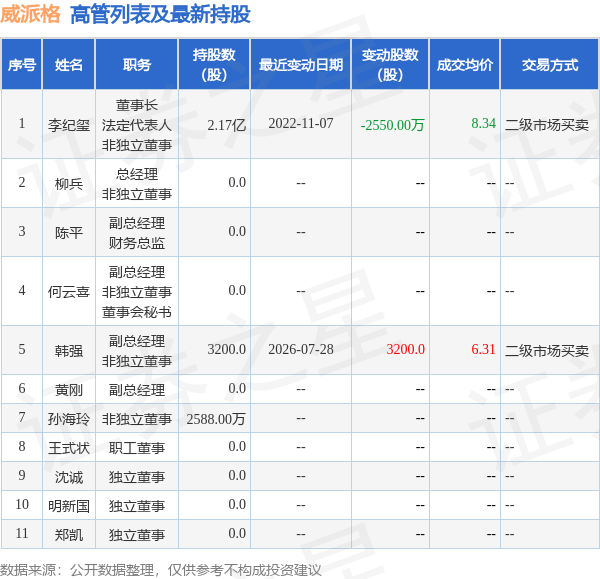Click the date 2026-07-28 cell

click(x=301, y=349)
